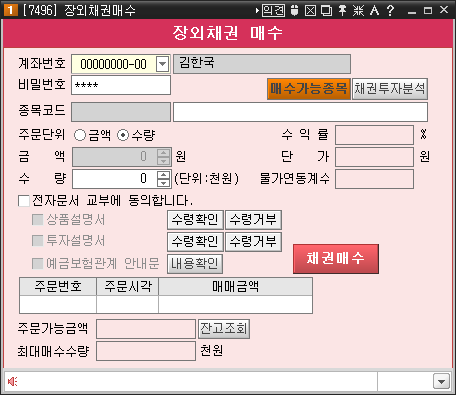The width and height of the screenshot is (456, 395).
Task: Check the 투자설명서 checkbox
Action: click(37, 241)
